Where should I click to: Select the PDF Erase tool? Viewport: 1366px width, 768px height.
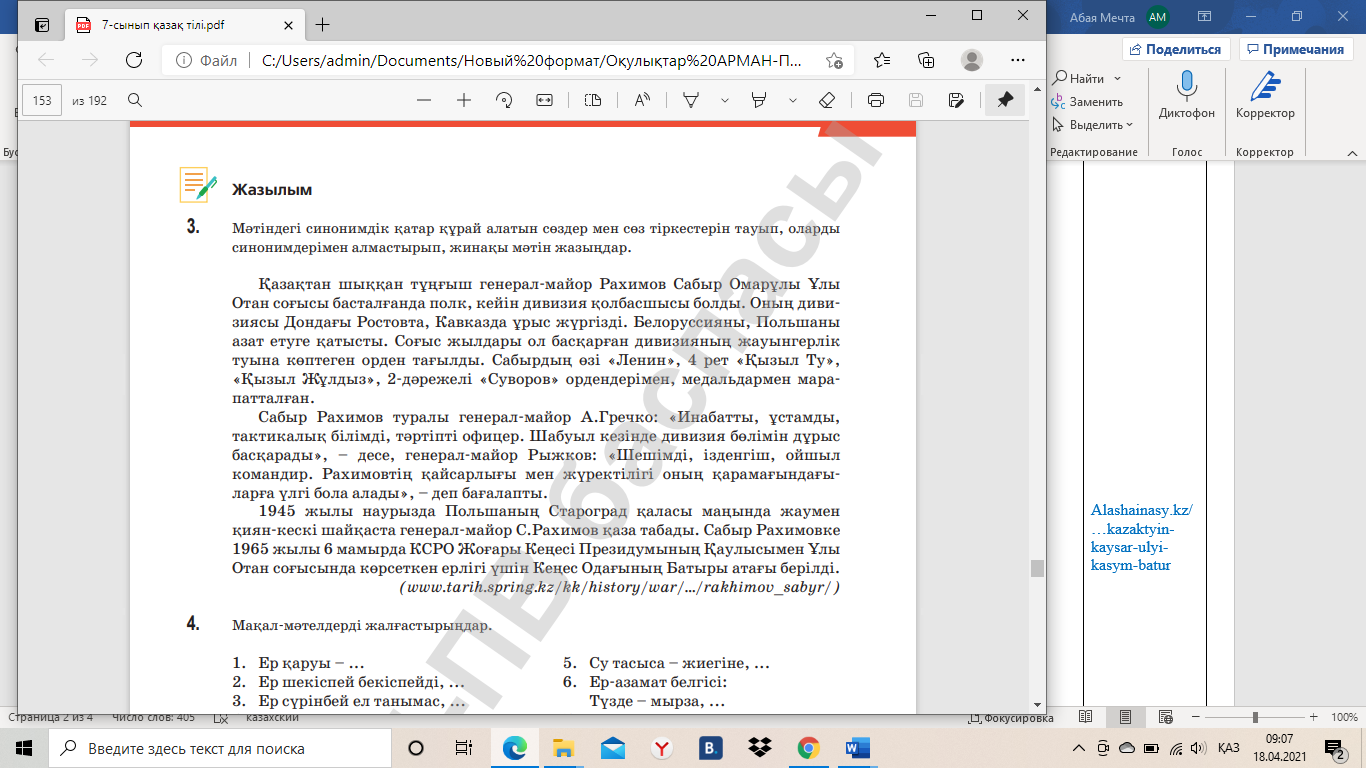[827, 100]
